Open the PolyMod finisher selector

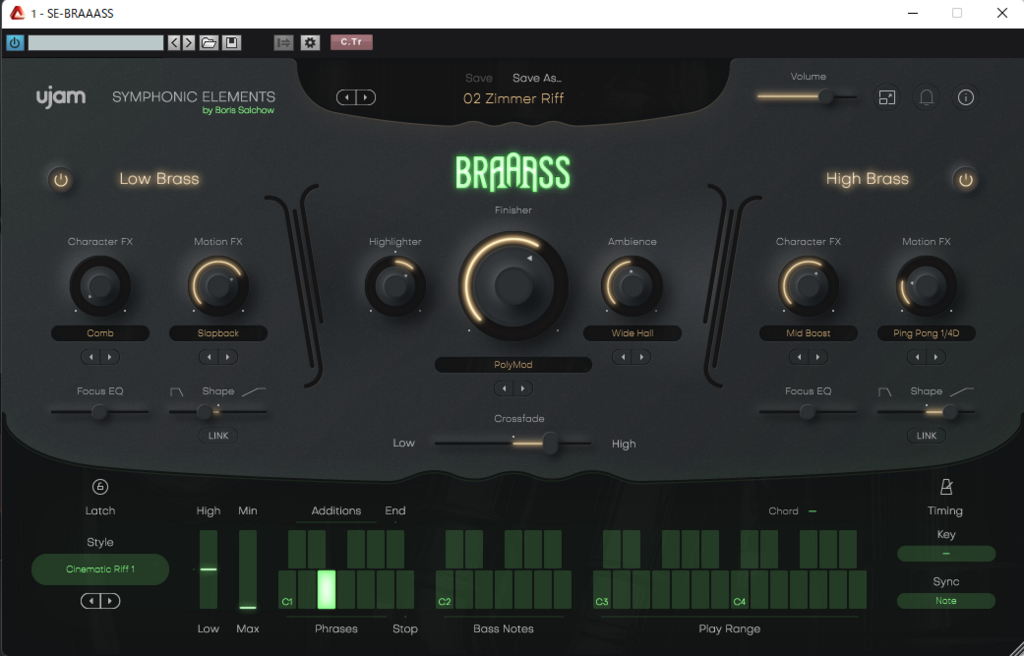click(513, 365)
